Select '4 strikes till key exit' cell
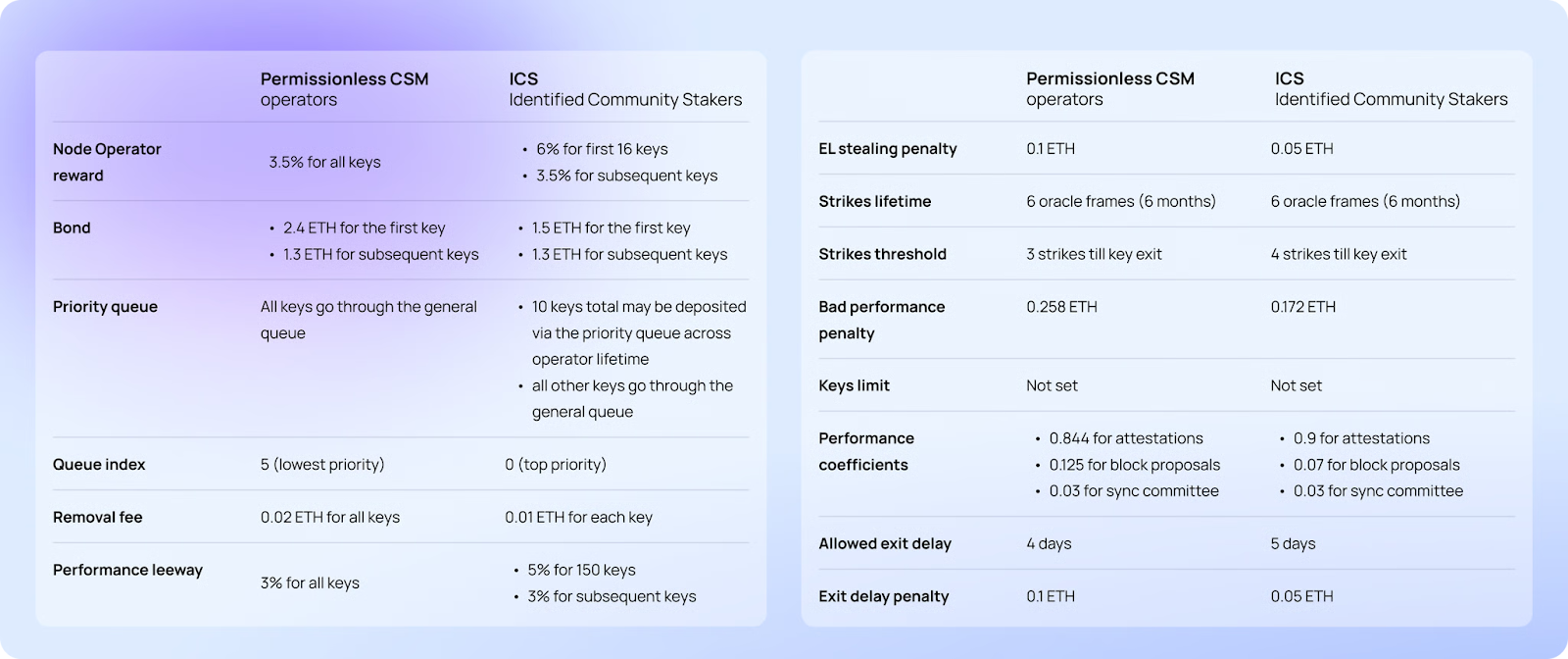The width and height of the screenshot is (1568, 659). click(1339, 254)
